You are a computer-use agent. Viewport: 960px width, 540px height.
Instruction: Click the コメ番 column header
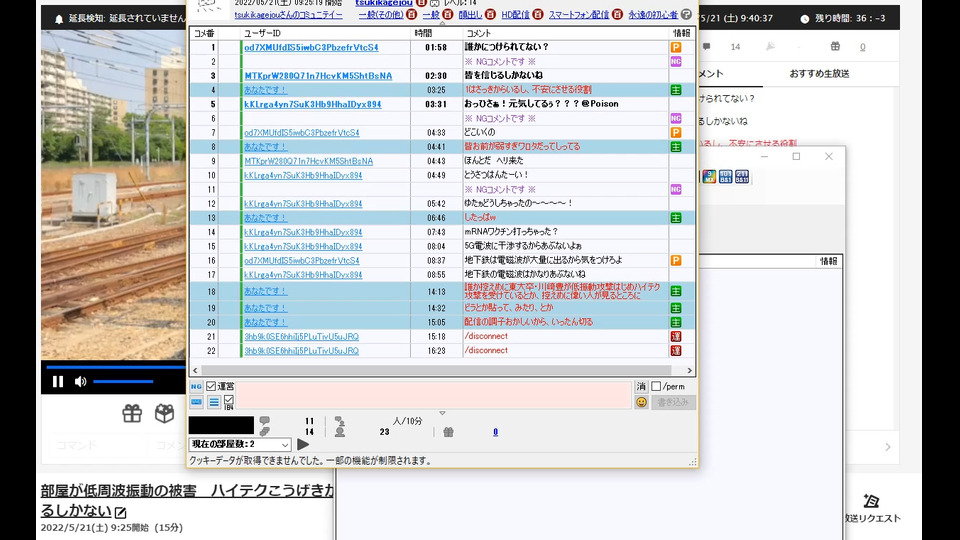click(x=204, y=33)
